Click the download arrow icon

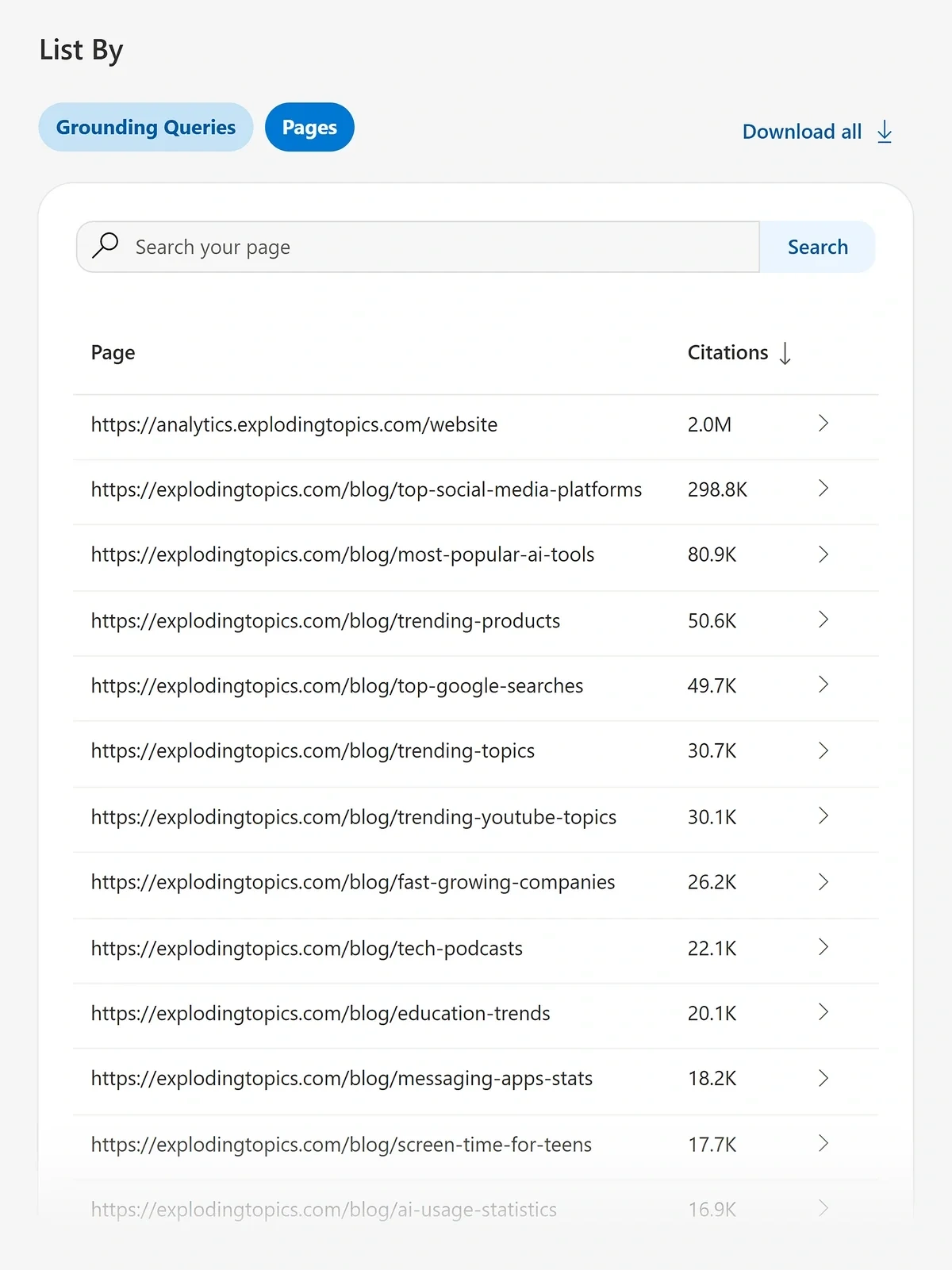(885, 132)
